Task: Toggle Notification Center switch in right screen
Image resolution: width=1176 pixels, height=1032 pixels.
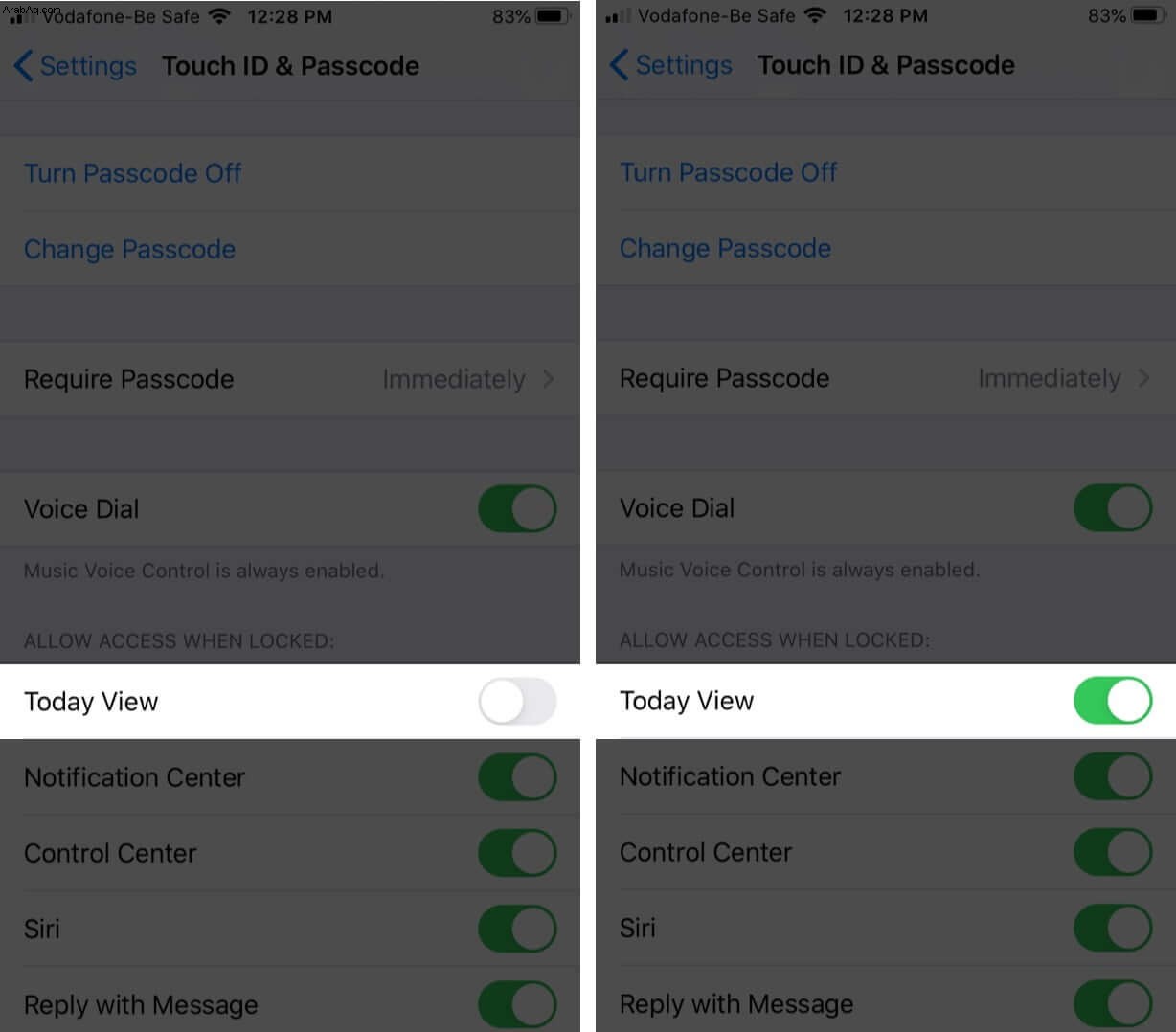Action: [1113, 776]
